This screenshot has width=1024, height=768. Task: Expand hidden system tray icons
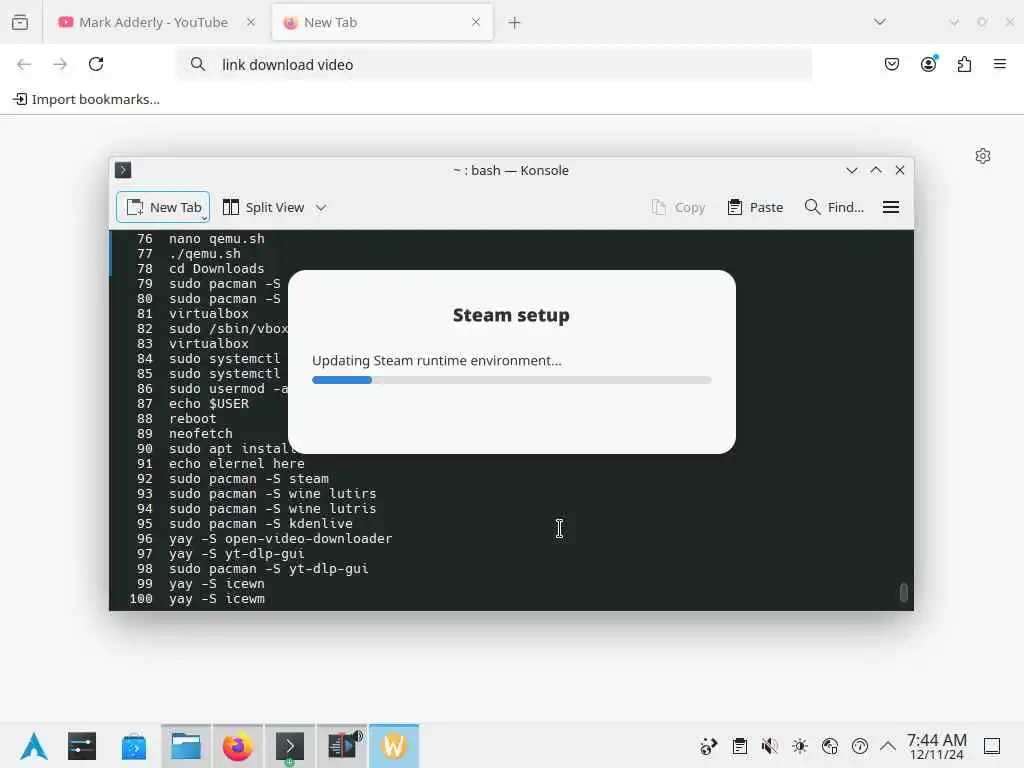click(x=888, y=746)
